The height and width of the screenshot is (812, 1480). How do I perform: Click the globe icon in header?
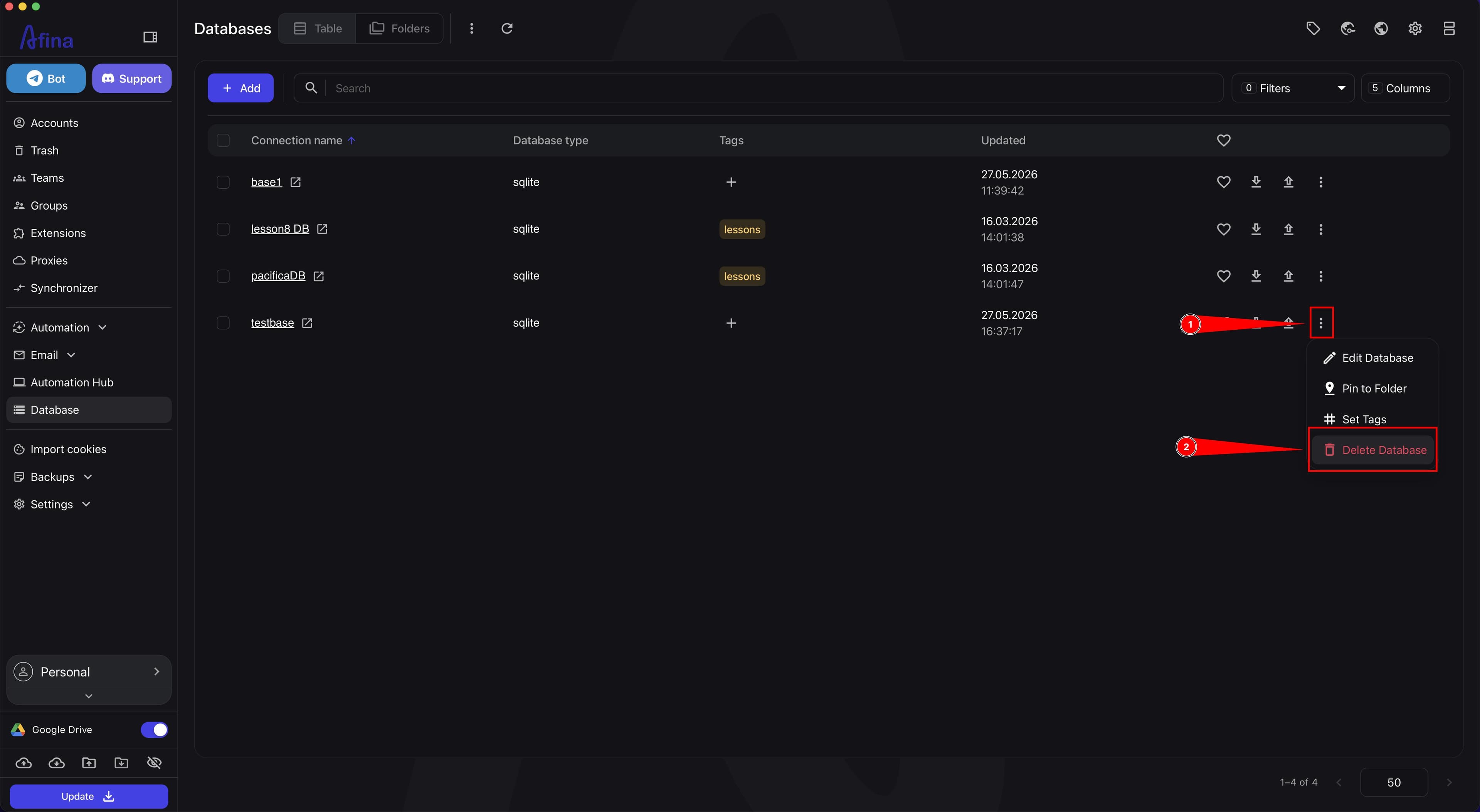[x=1381, y=28]
